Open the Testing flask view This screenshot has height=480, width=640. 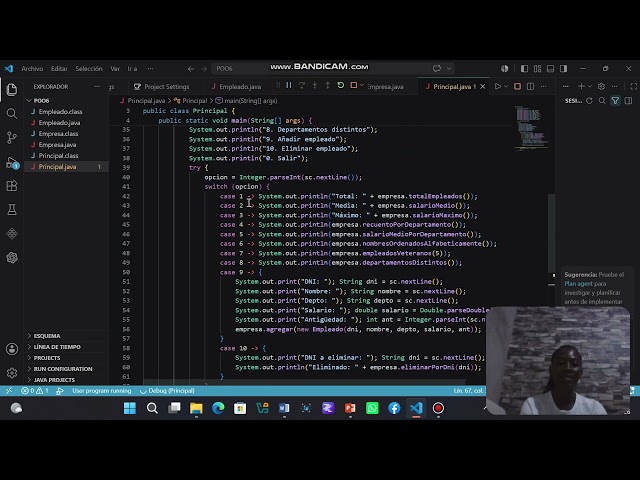click(12, 210)
